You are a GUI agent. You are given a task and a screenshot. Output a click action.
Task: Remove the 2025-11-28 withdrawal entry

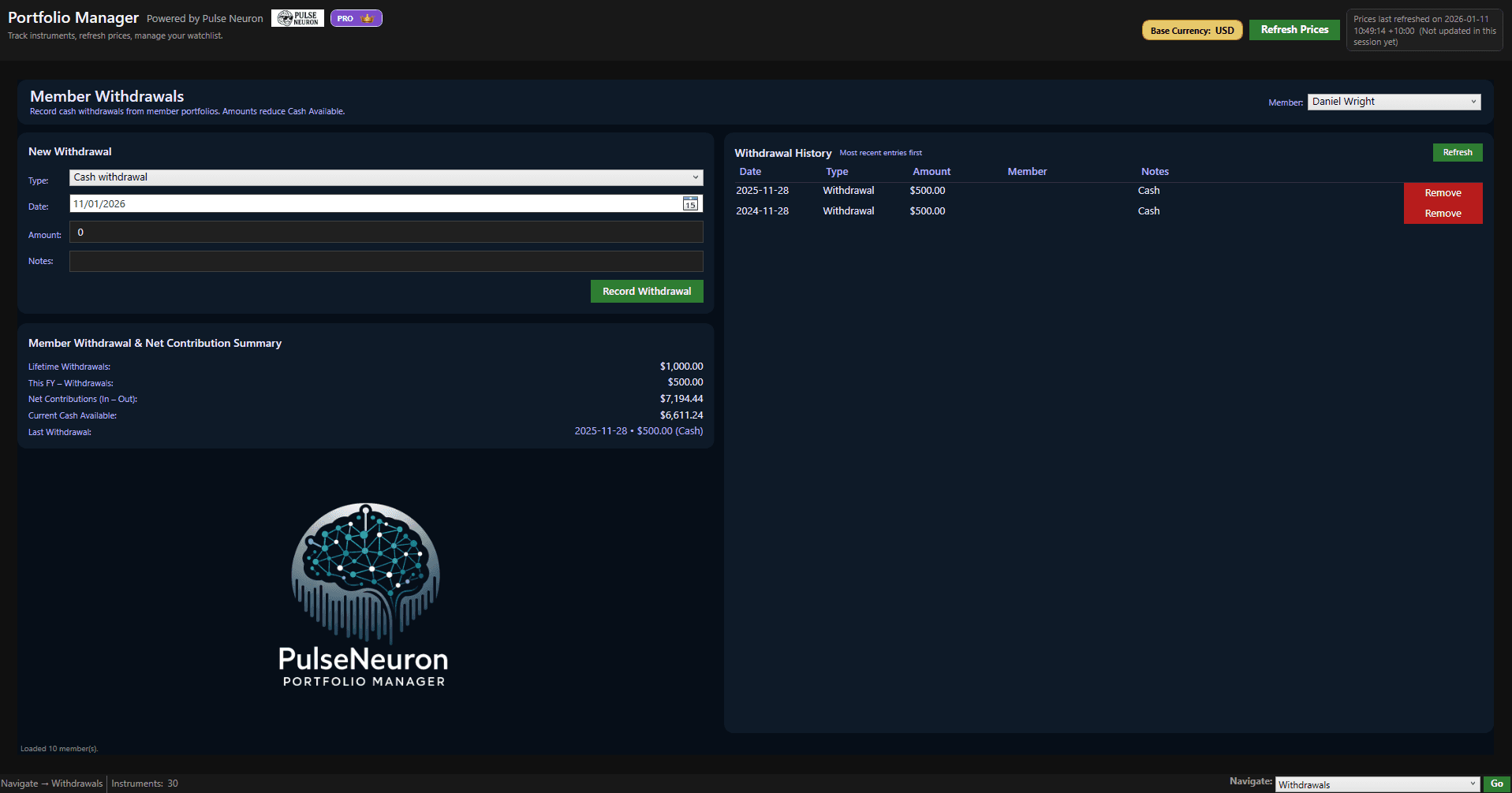click(x=1443, y=193)
